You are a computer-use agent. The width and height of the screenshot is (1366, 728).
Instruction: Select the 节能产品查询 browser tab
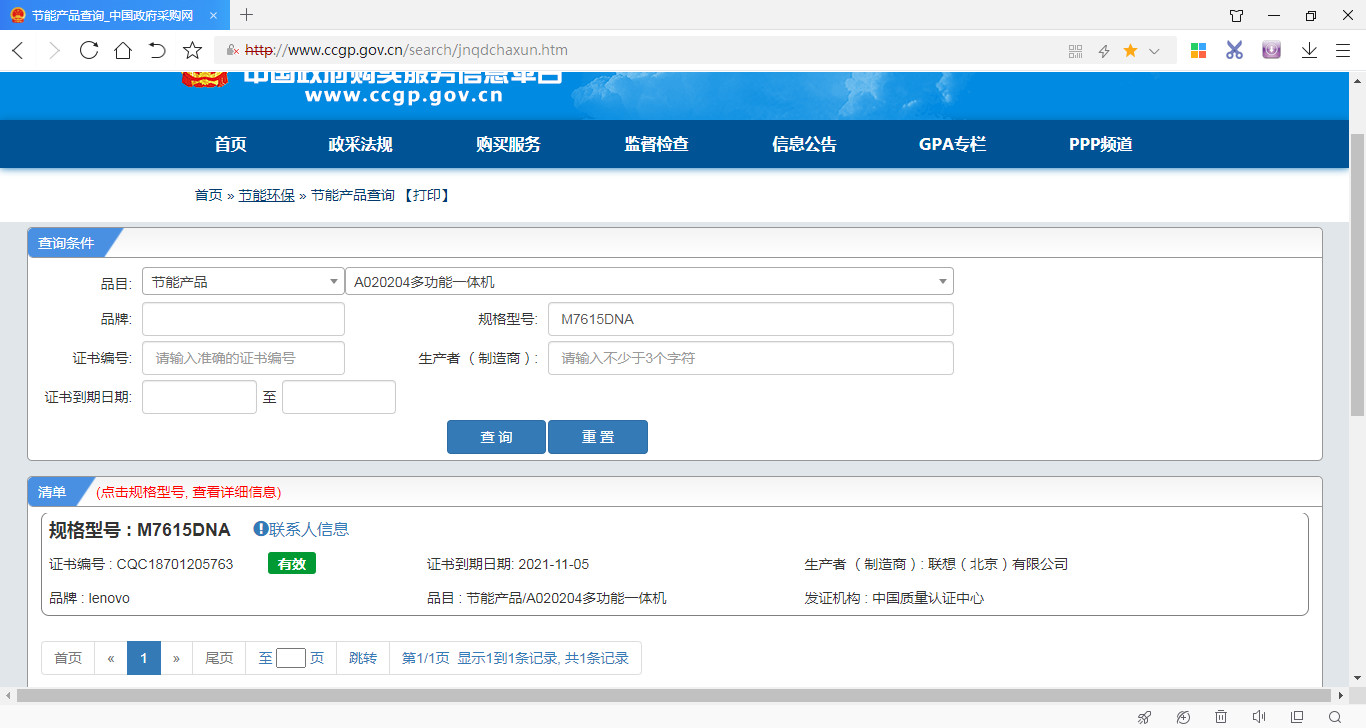[x=115, y=15]
